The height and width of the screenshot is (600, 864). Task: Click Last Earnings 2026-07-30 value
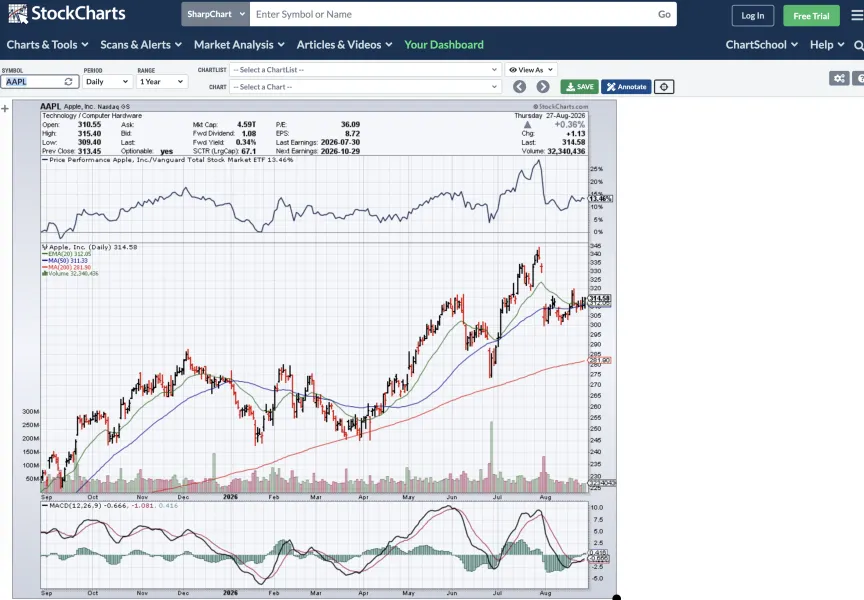(340, 142)
